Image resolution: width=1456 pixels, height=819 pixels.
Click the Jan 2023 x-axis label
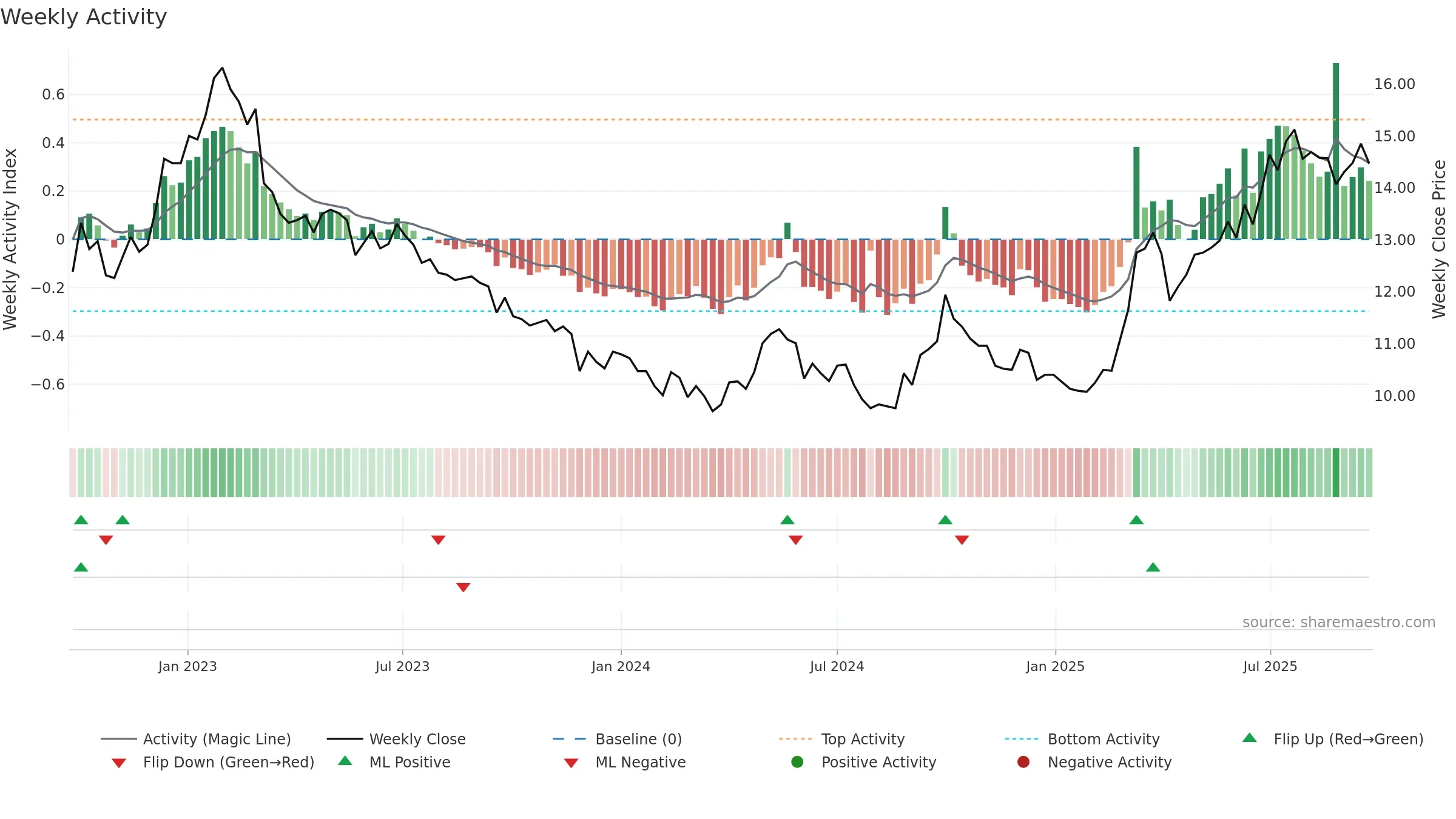tap(187, 667)
